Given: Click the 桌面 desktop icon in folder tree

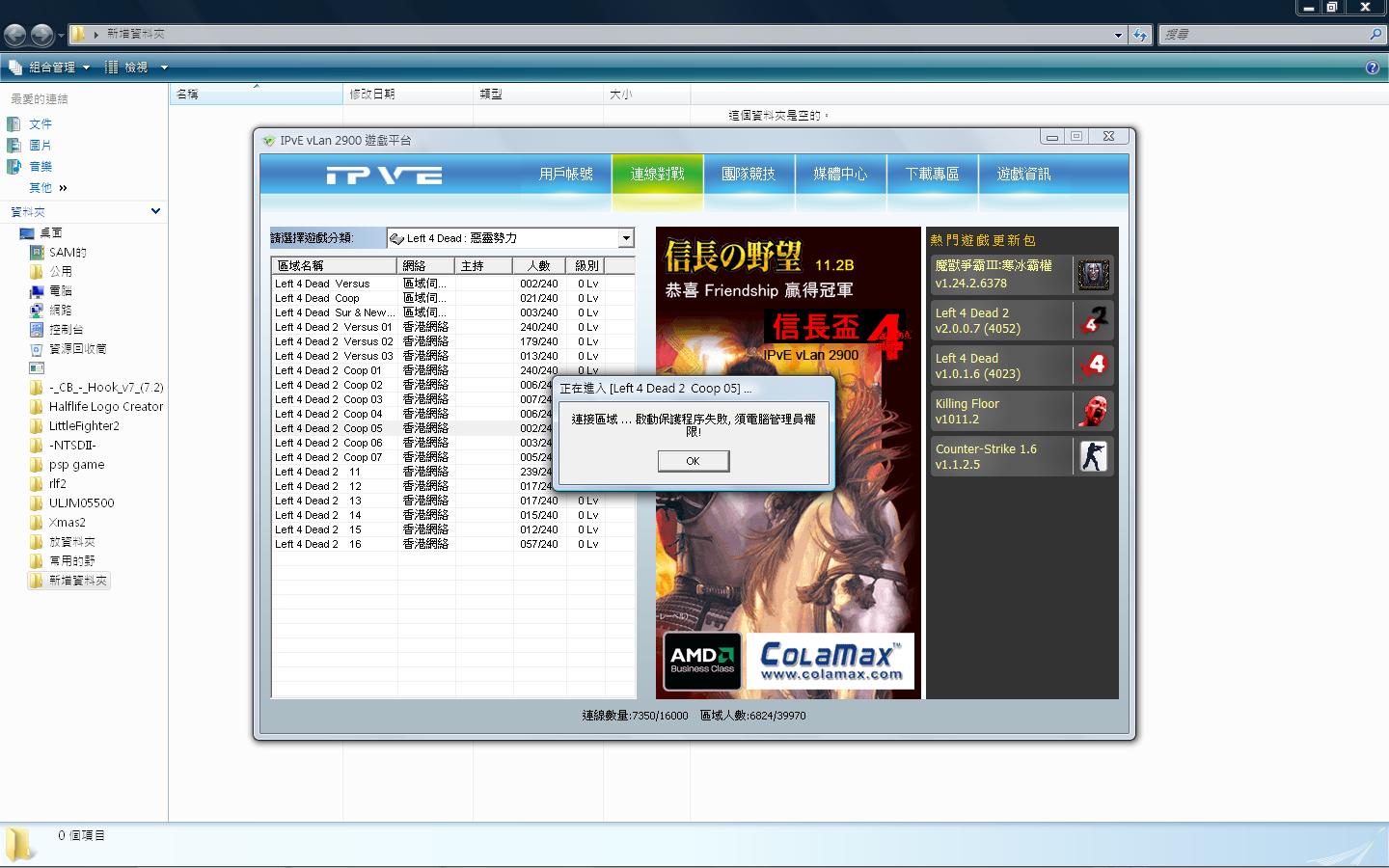Looking at the screenshot, I should [27, 232].
